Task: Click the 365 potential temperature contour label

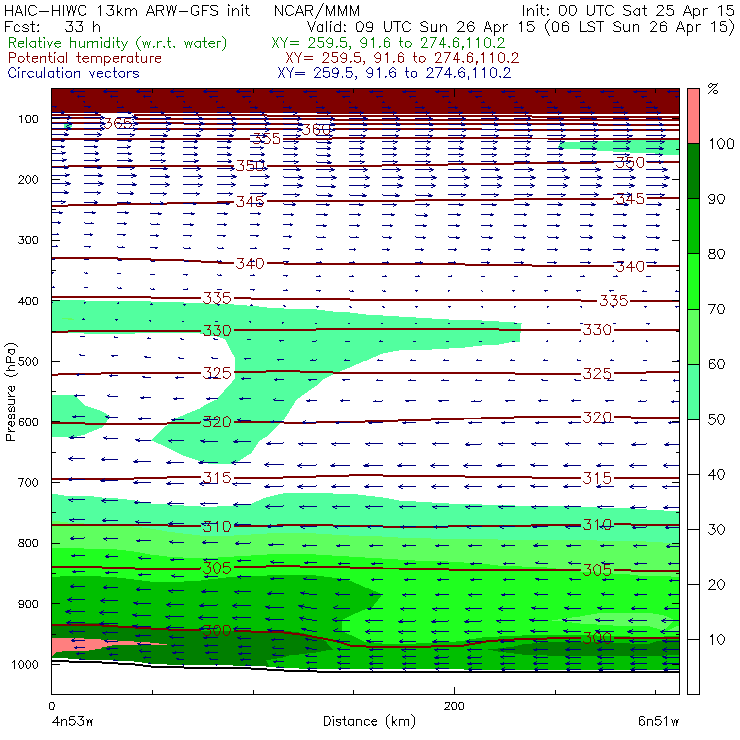Action: [x=118, y=124]
